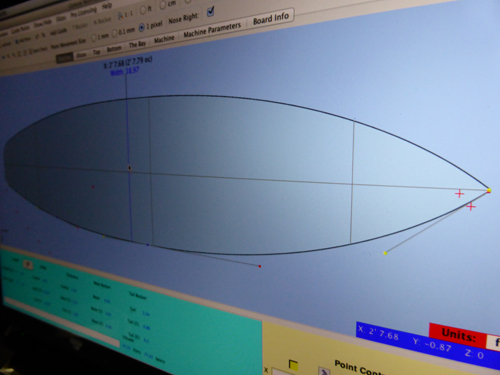Click the 1:1 zoom magnifier icon

tap(120, 15)
